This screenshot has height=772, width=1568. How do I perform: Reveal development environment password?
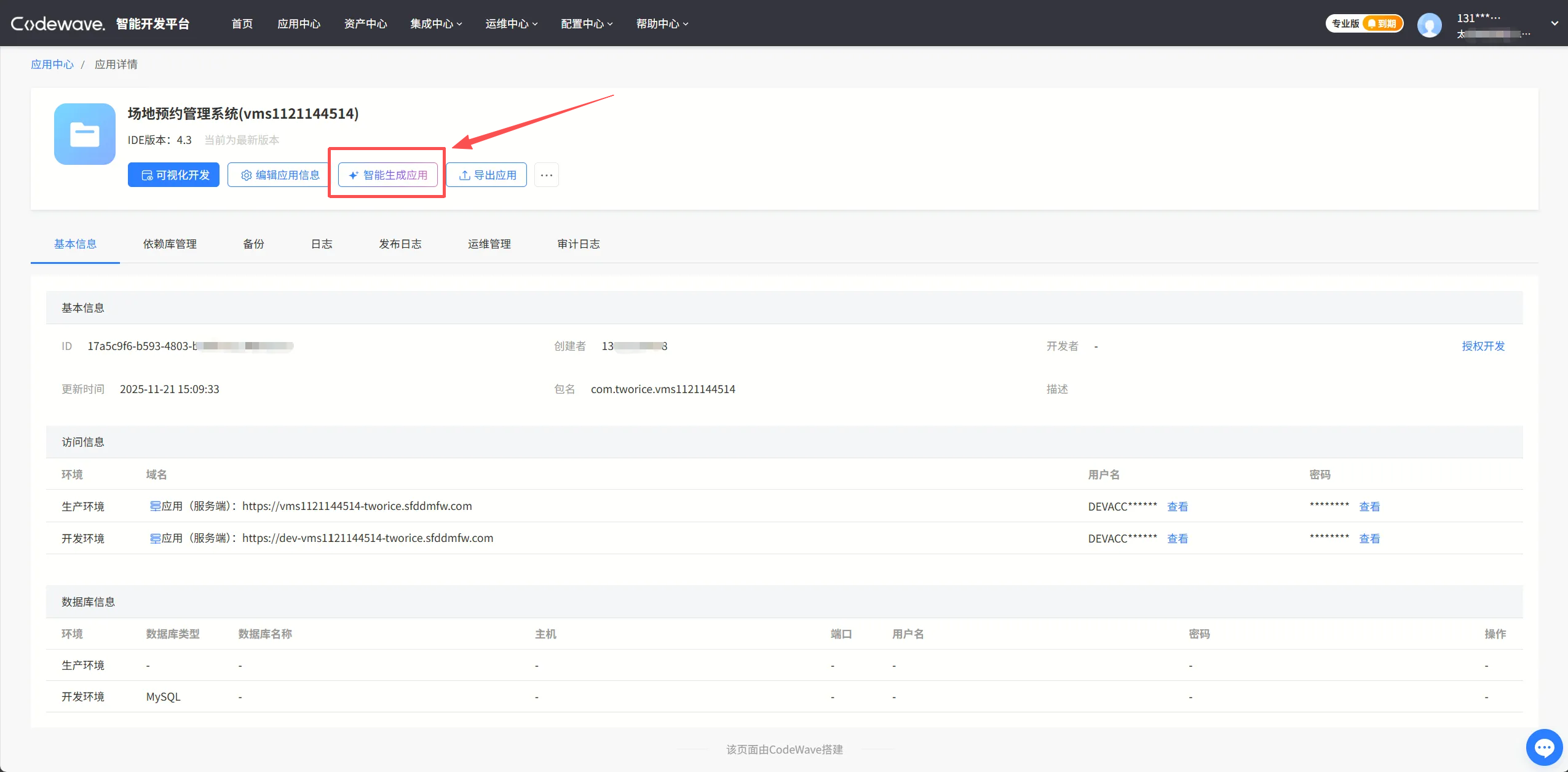click(x=1369, y=539)
